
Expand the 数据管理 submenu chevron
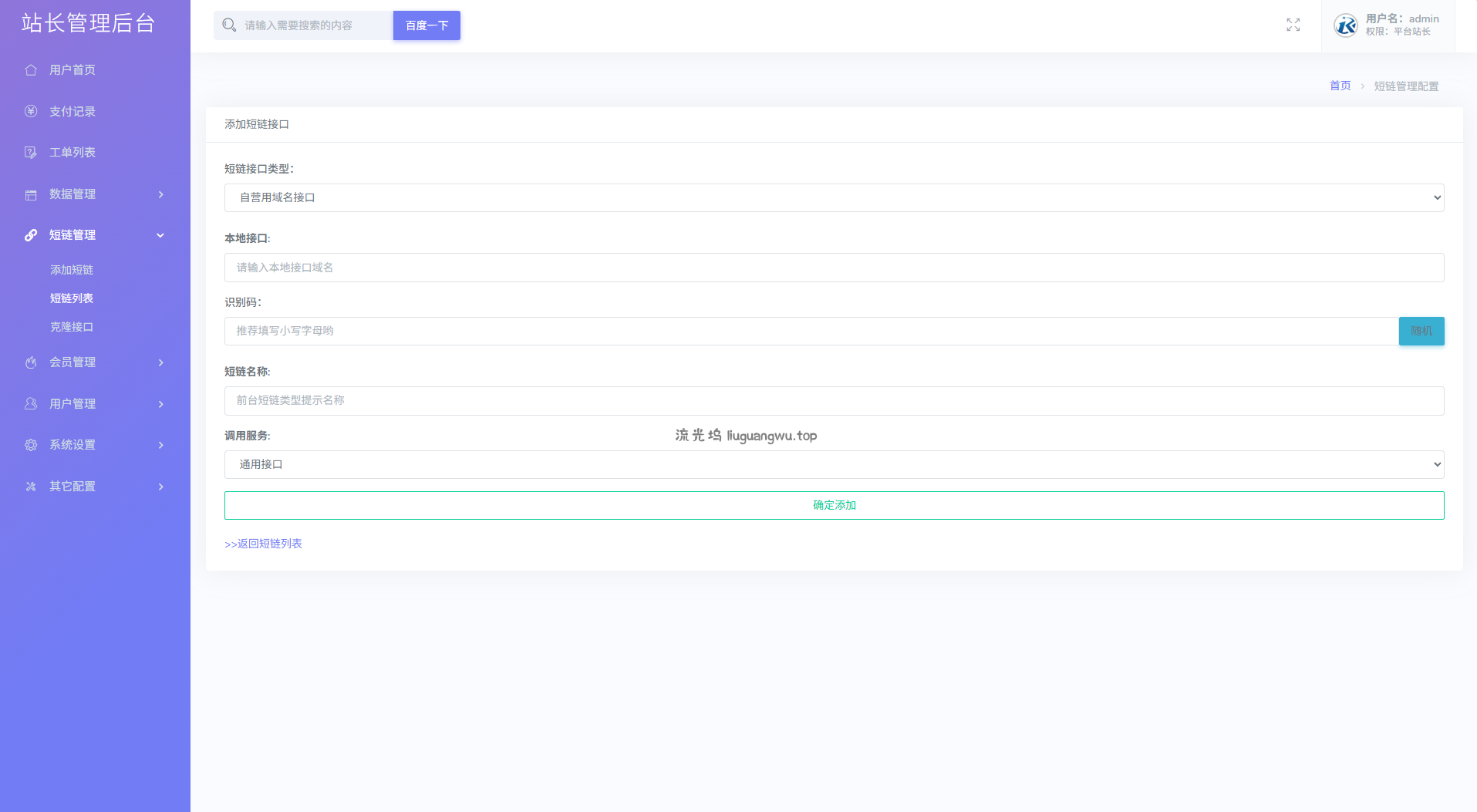pos(160,194)
